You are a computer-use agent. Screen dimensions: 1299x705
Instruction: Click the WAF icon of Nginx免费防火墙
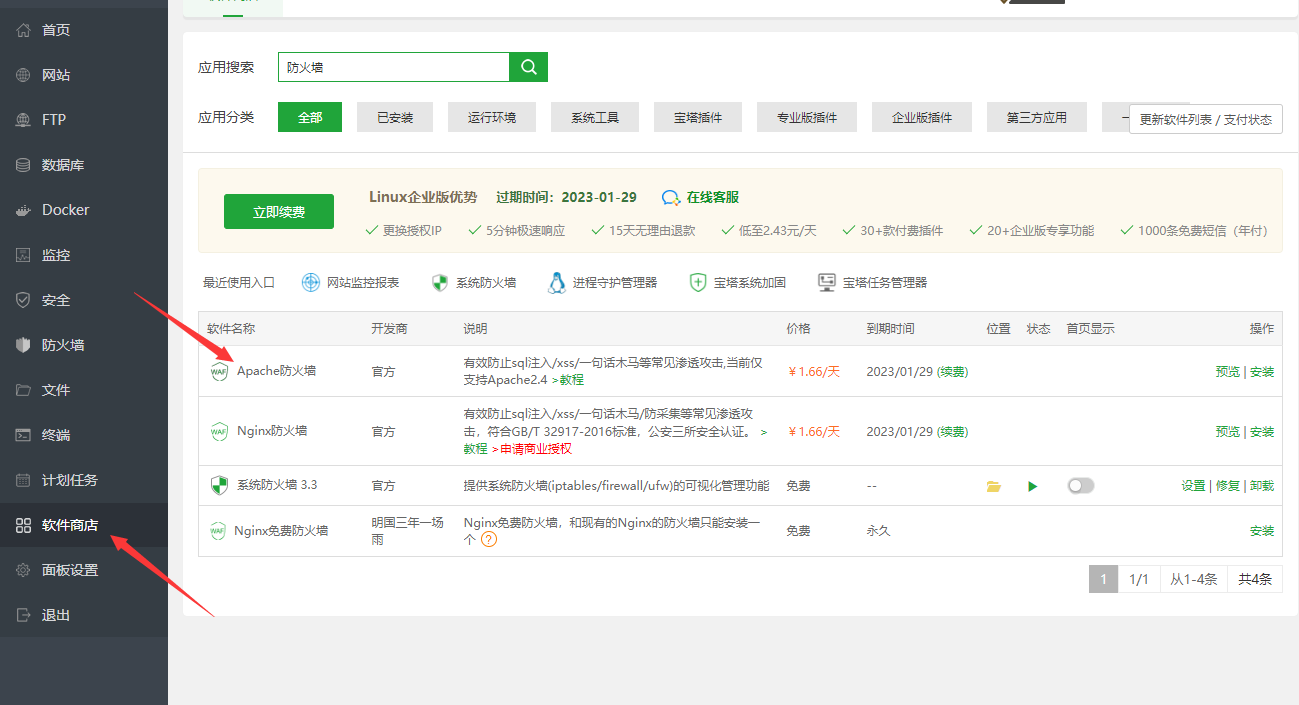click(x=217, y=531)
